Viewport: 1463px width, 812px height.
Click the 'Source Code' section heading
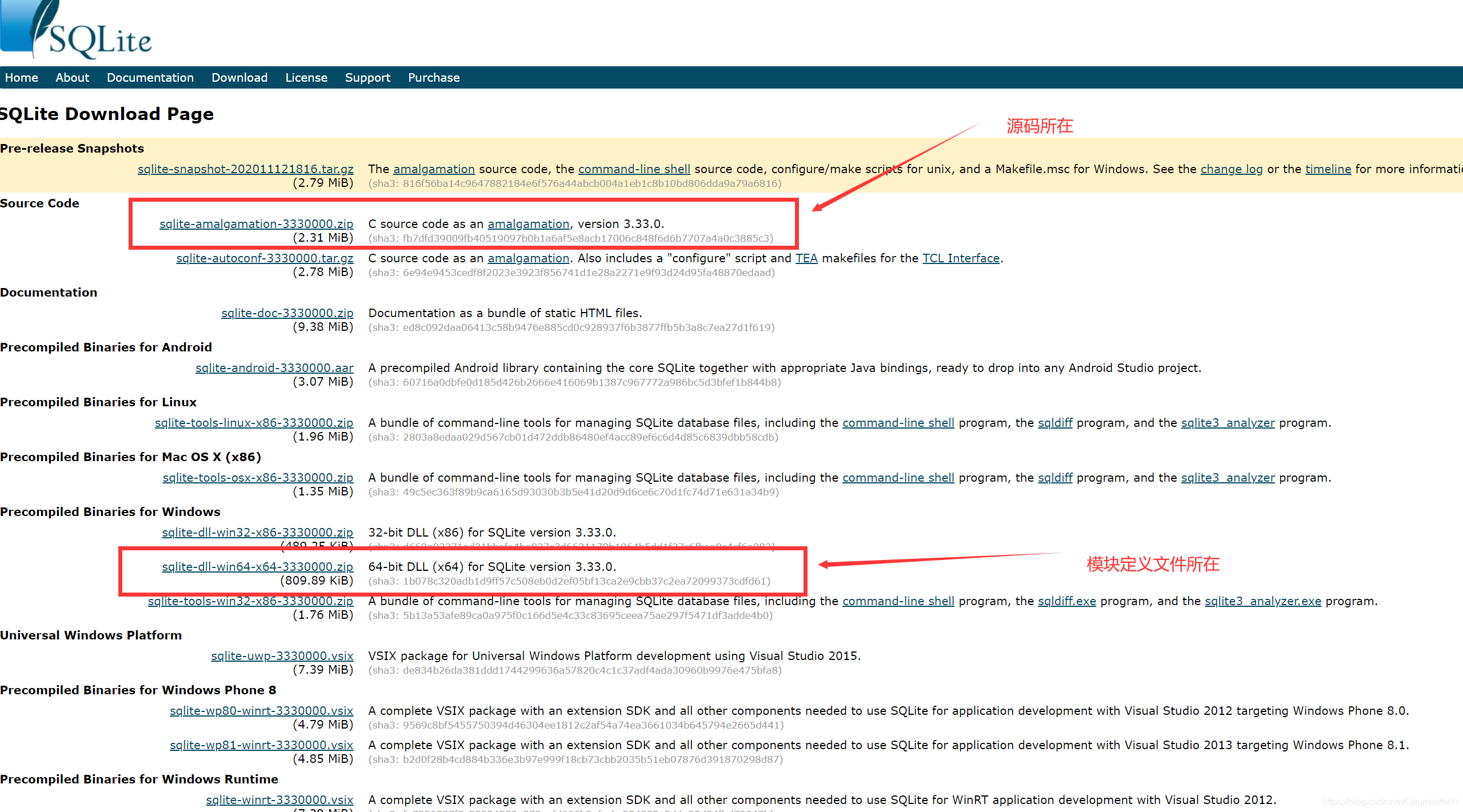click(x=39, y=203)
